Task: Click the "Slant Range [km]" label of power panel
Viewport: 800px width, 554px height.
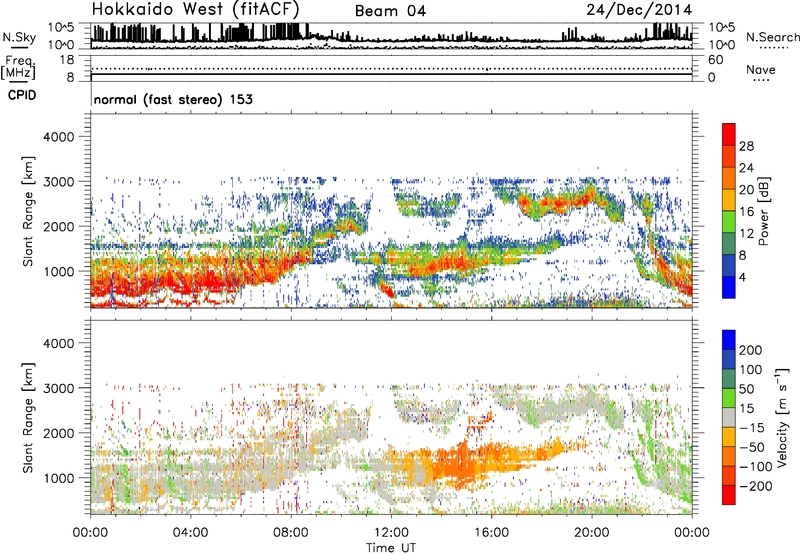Action: pos(28,211)
